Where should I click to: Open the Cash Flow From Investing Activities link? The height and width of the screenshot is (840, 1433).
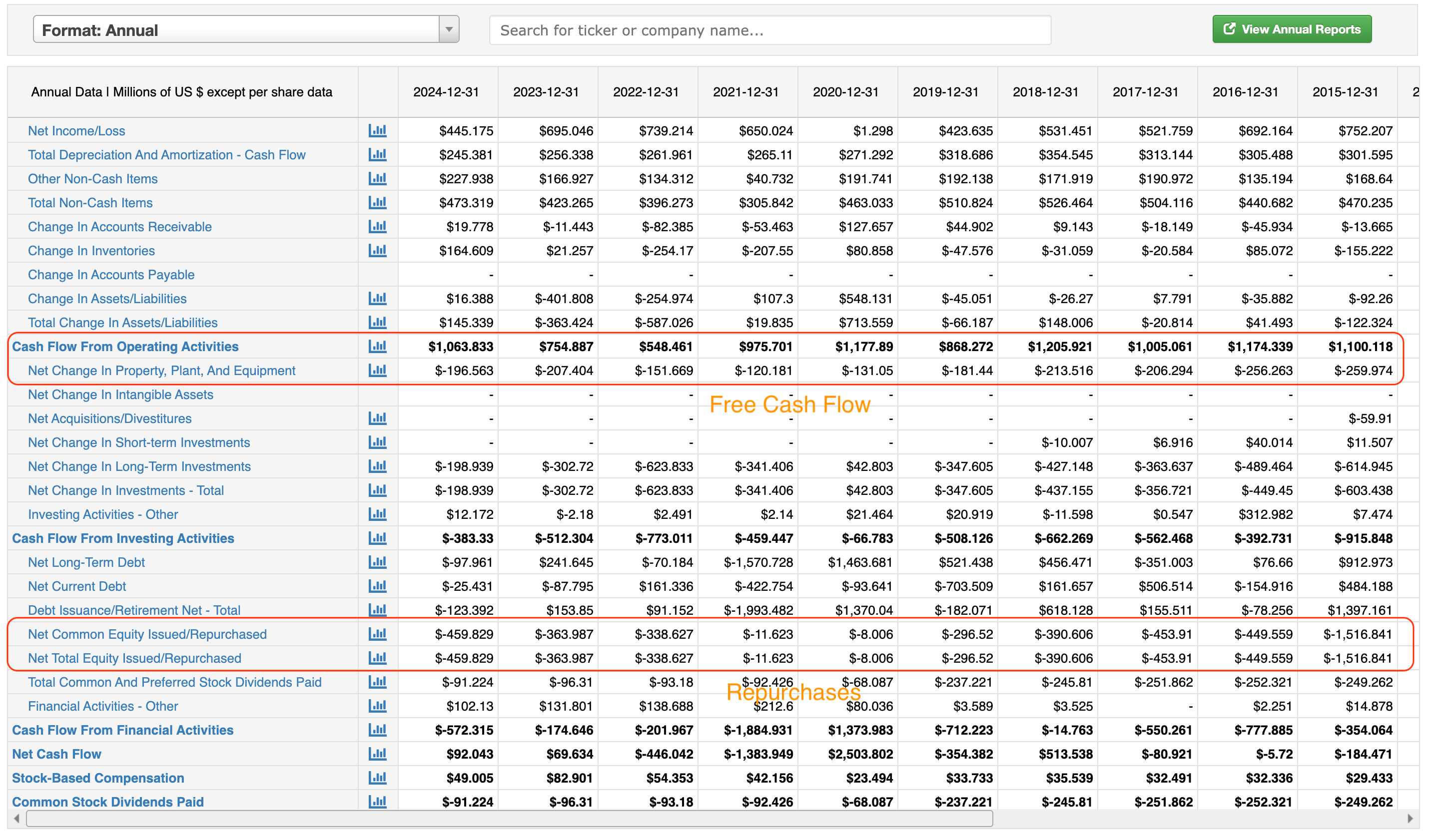tap(123, 538)
